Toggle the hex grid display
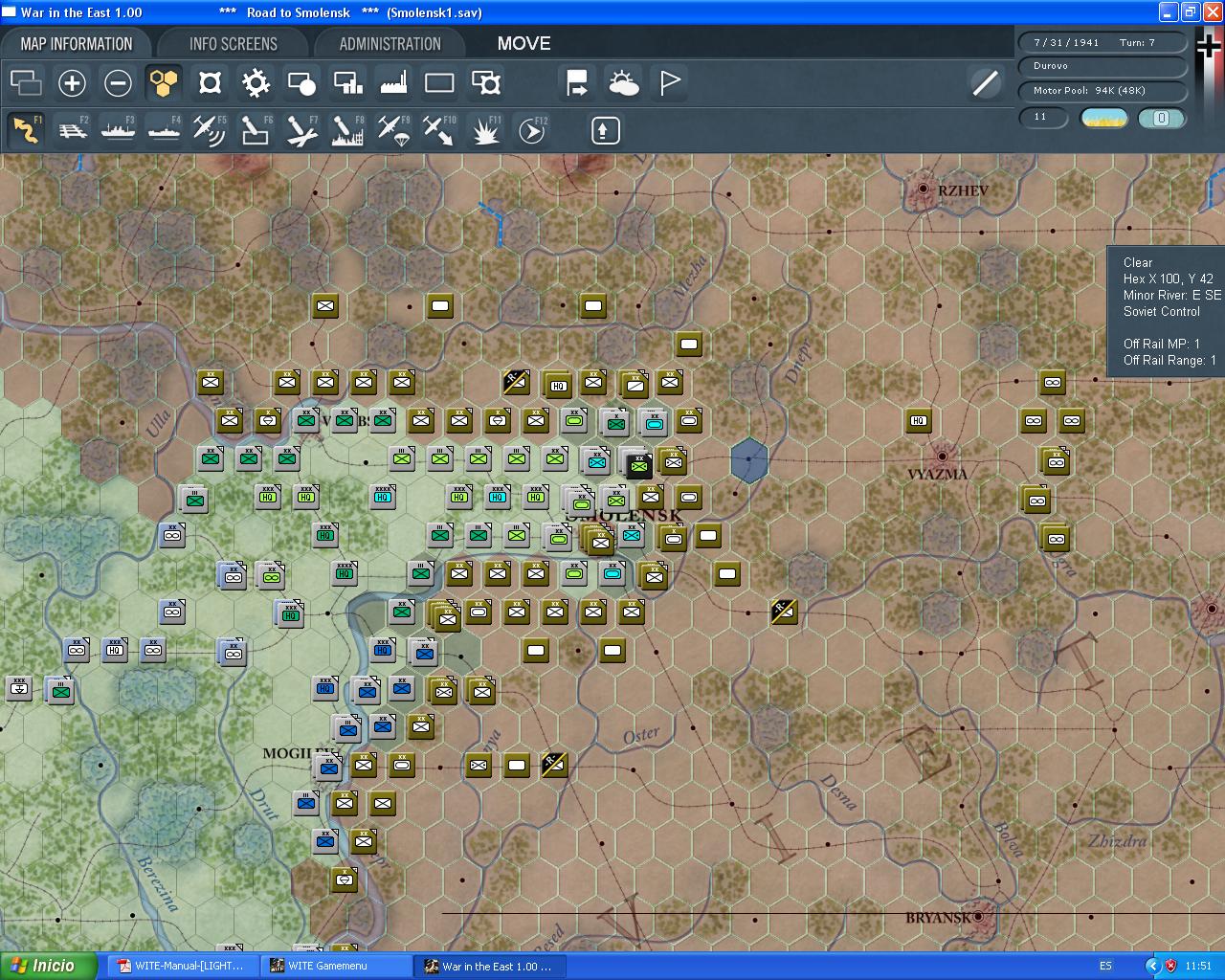Image resolution: width=1225 pixels, height=980 pixels. point(164,83)
